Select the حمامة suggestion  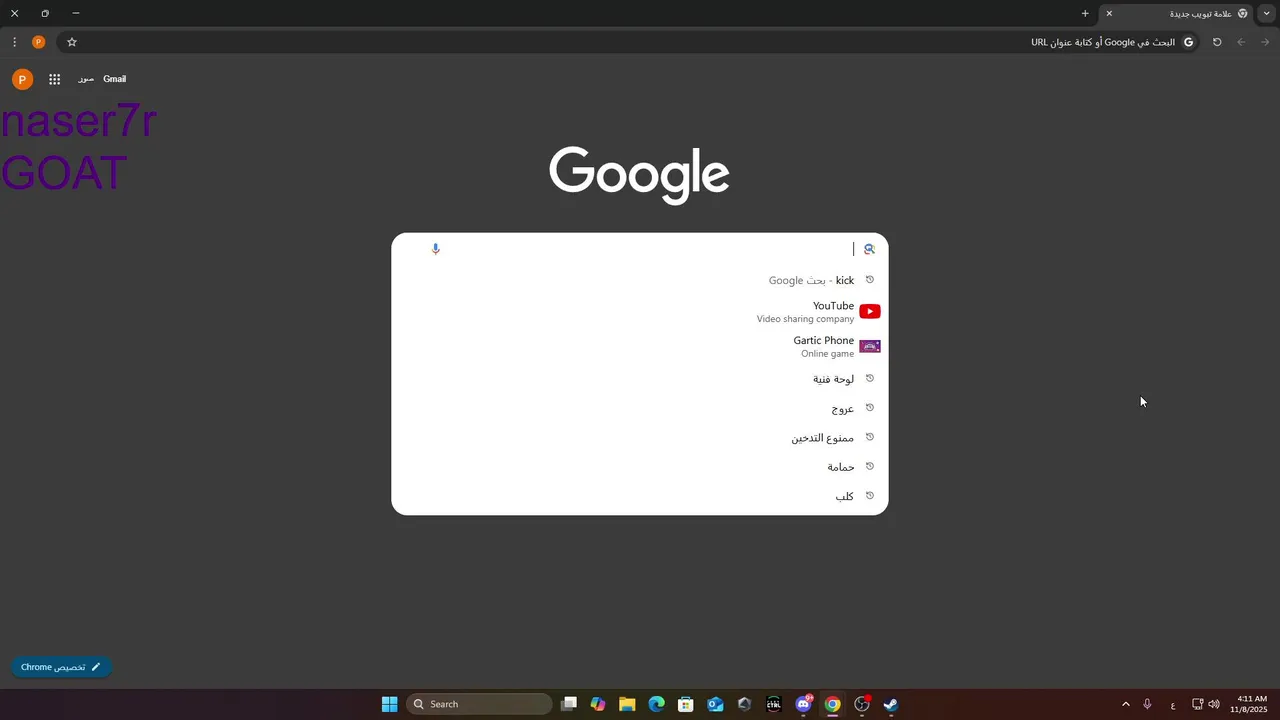pos(640,466)
